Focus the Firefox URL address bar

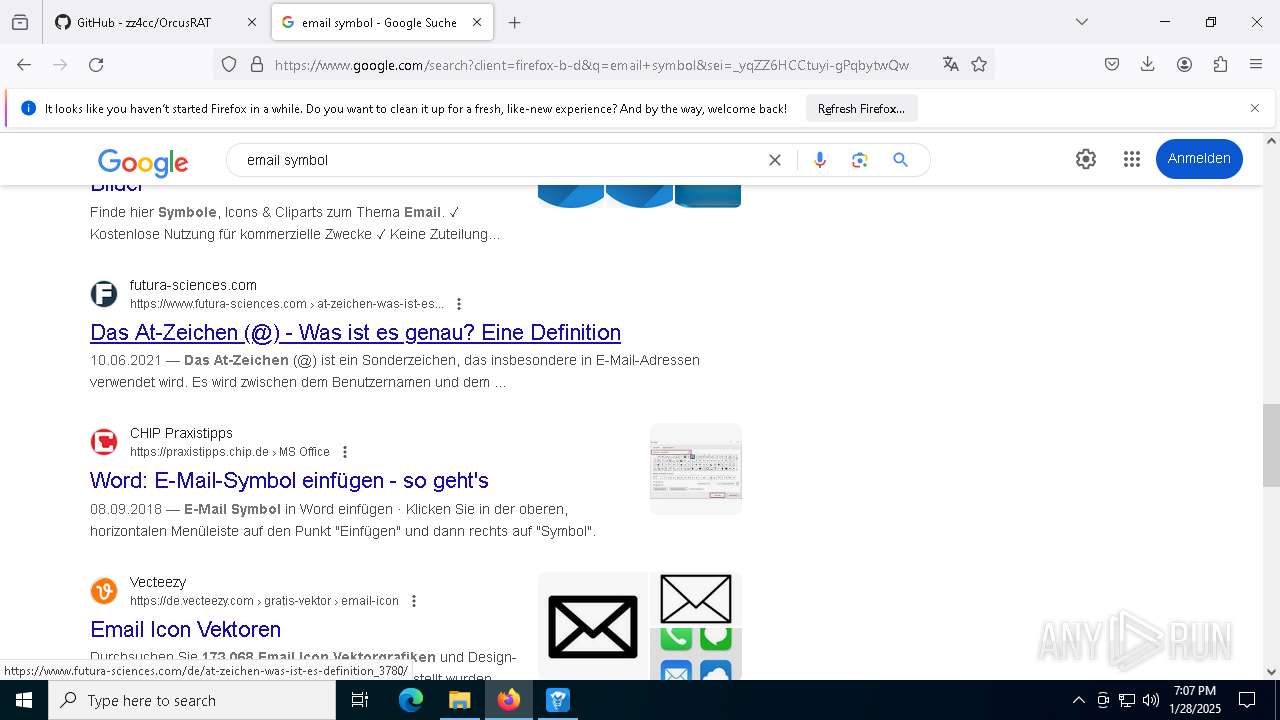[x=592, y=64]
